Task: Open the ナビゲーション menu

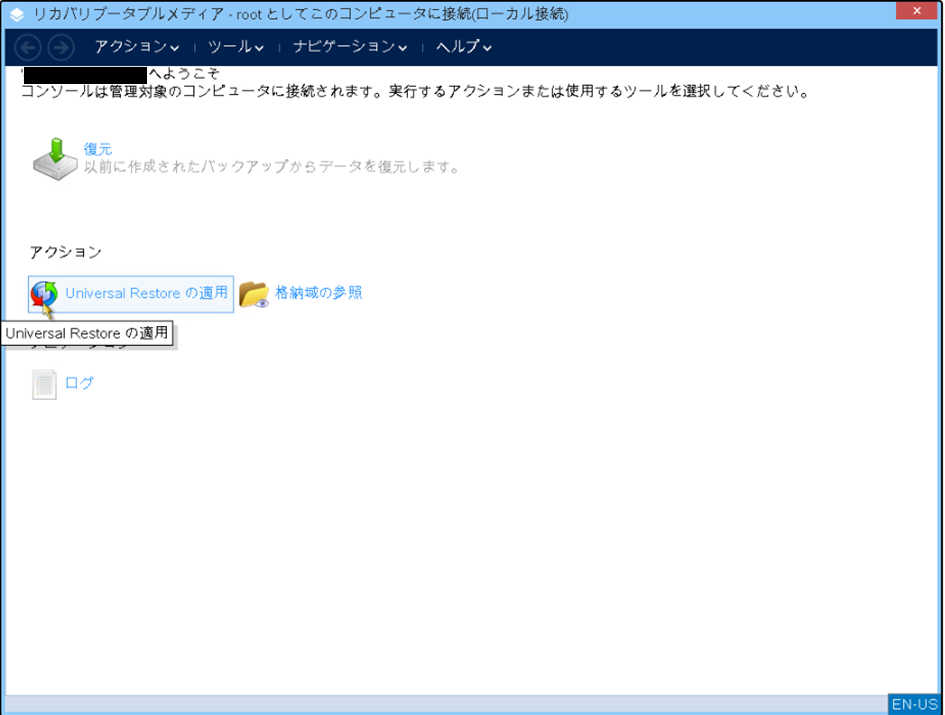Action: point(343,47)
